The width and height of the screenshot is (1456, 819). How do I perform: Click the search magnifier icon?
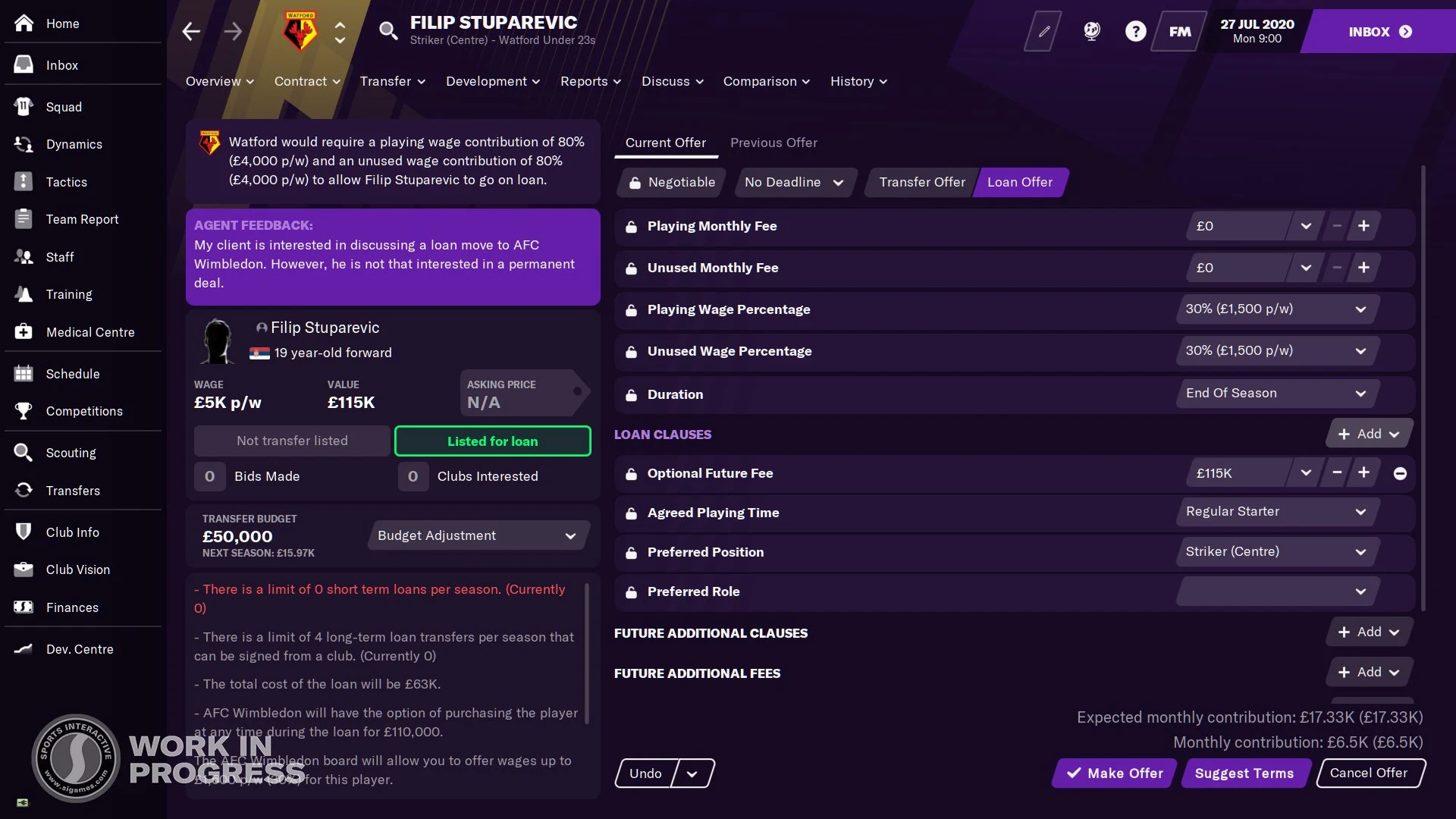[x=389, y=31]
